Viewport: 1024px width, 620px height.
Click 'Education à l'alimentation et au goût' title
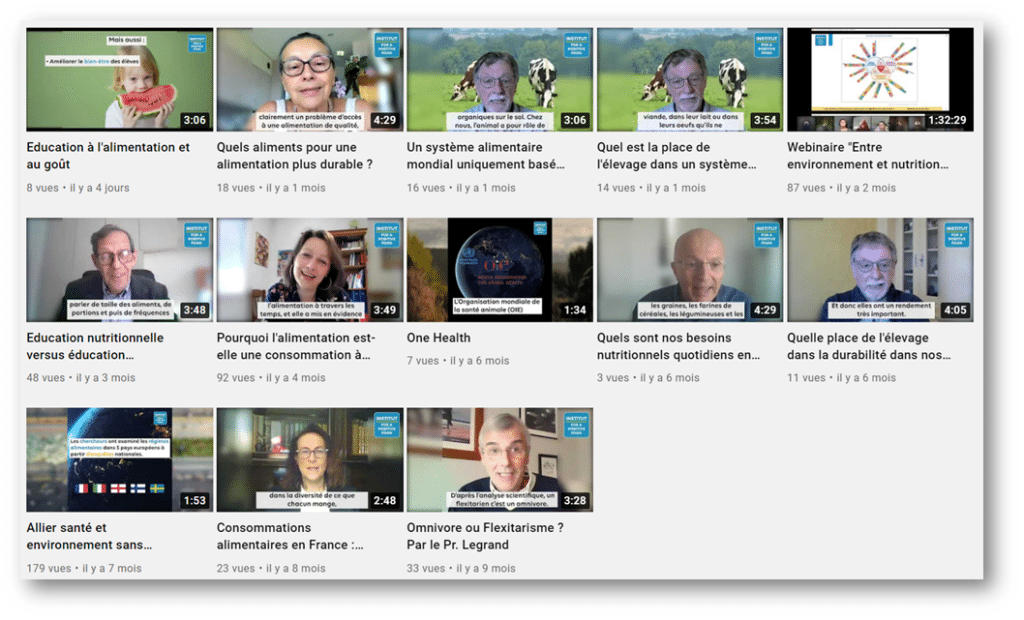point(108,156)
